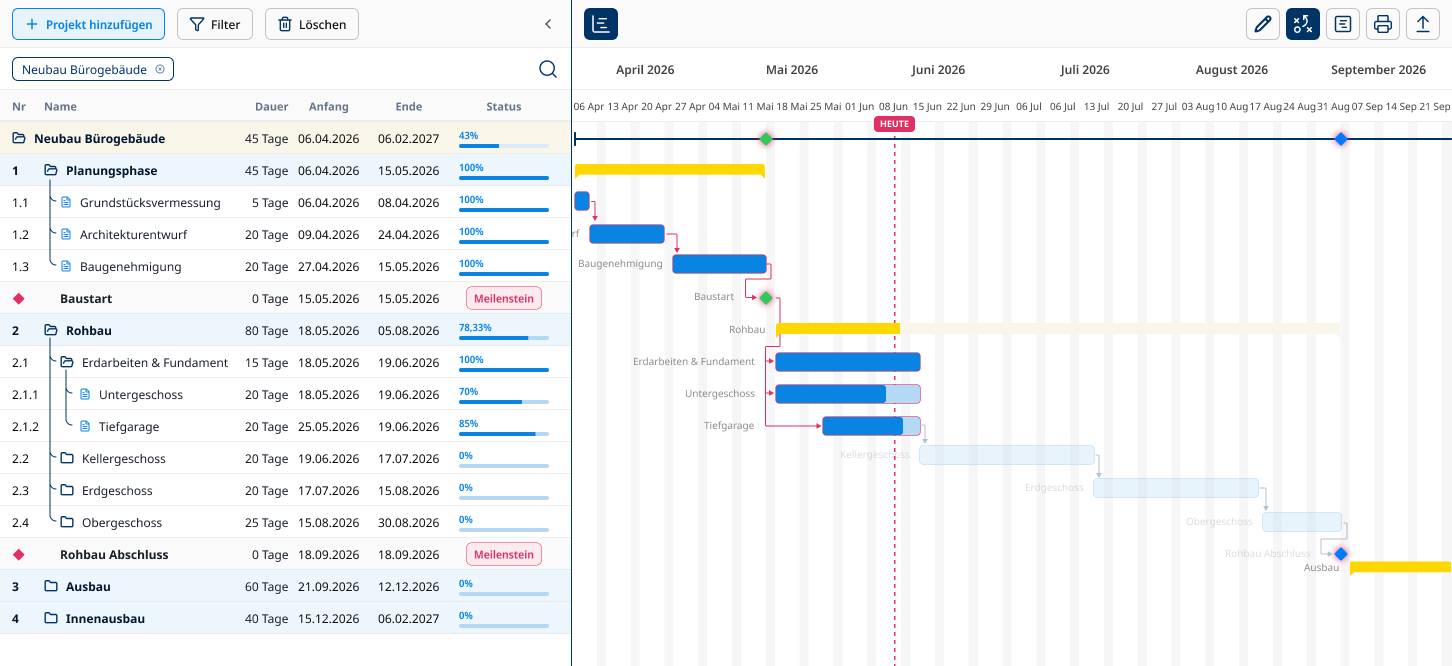Click the print icon
The height and width of the screenshot is (666, 1452).
coord(1383,24)
